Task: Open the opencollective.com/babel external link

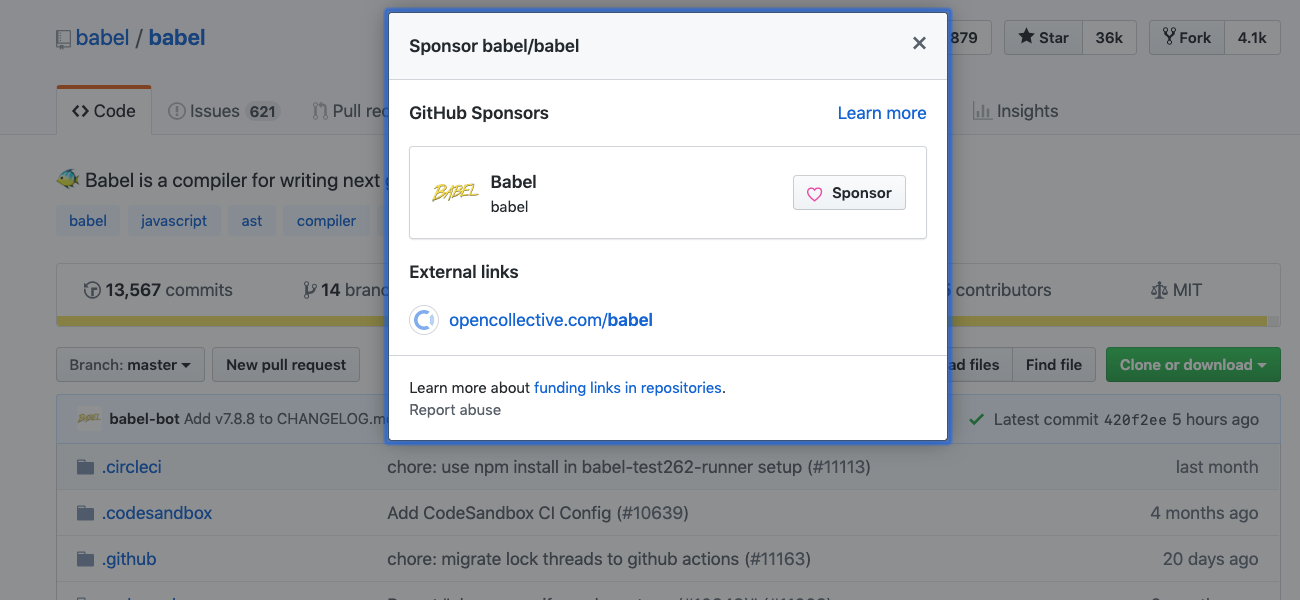Action: 550,319
